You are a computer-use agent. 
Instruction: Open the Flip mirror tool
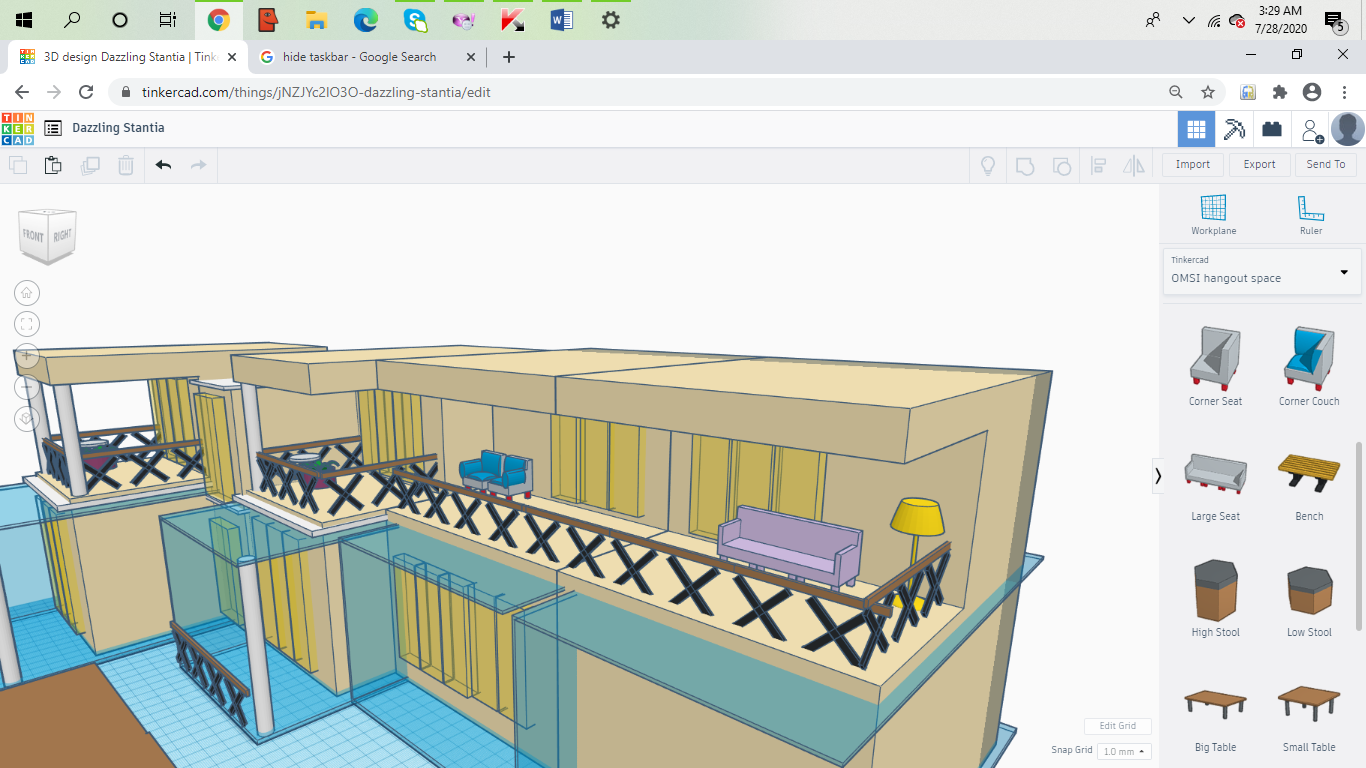[1134, 165]
